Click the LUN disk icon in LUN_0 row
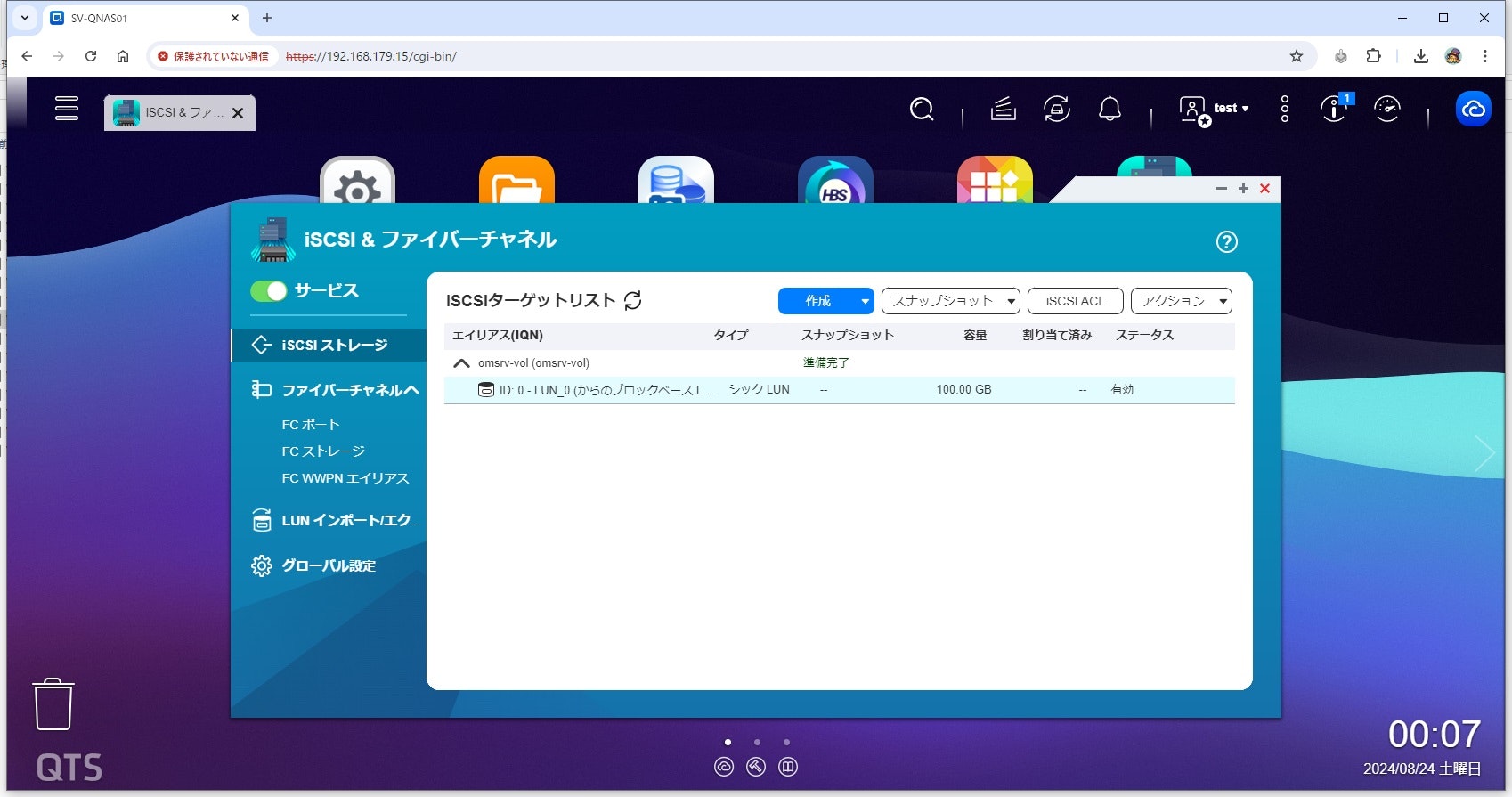 coord(486,390)
